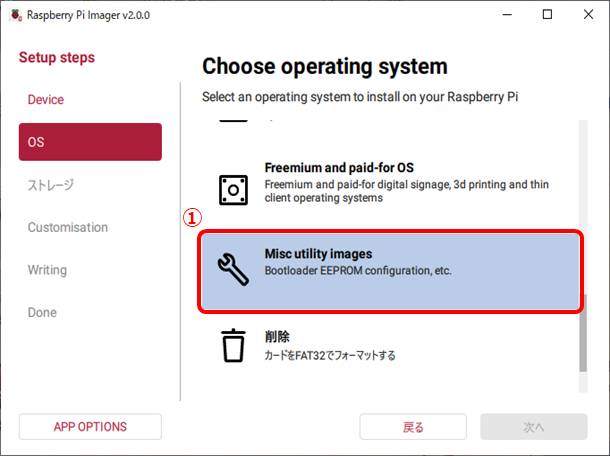Open the ストレージ setup step

pyautogui.click(x=50, y=185)
